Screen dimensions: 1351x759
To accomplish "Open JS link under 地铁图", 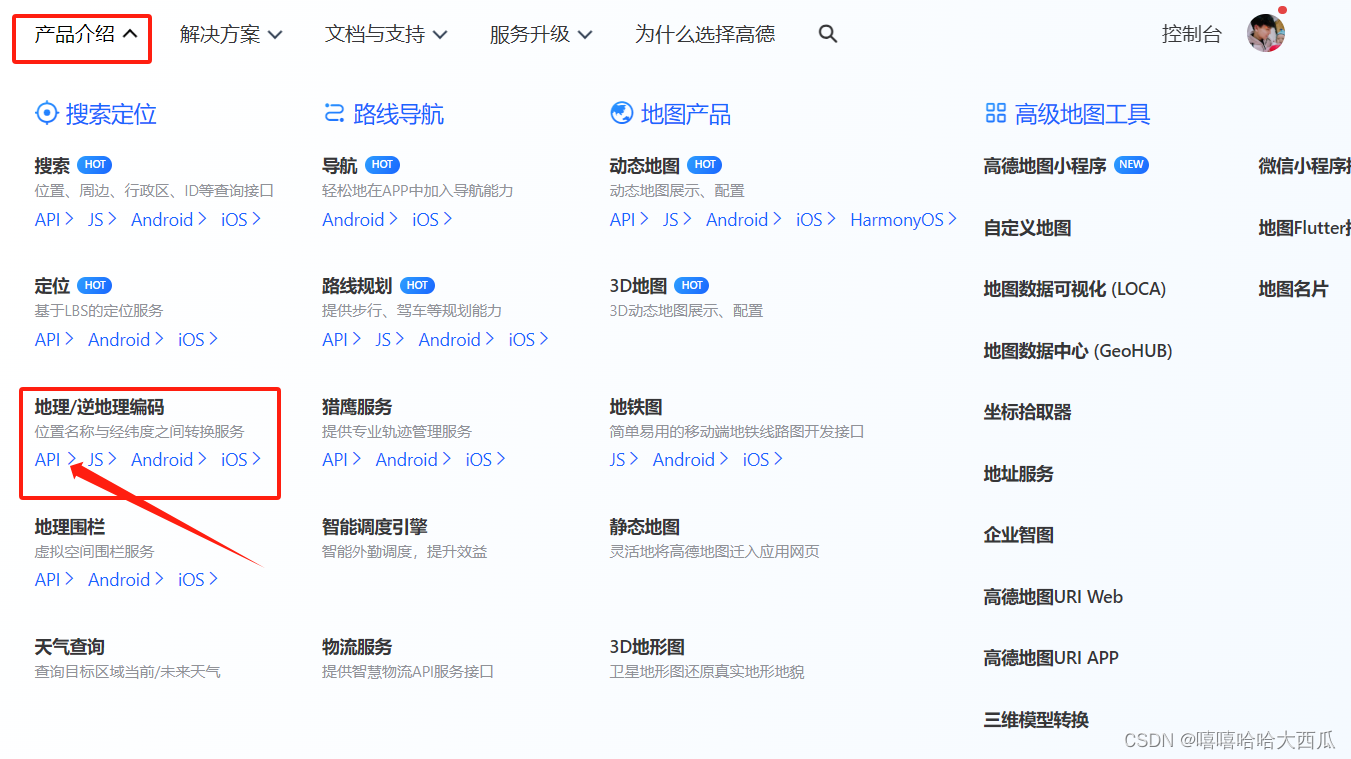I will pyautogui.click(x=625, y=459).
